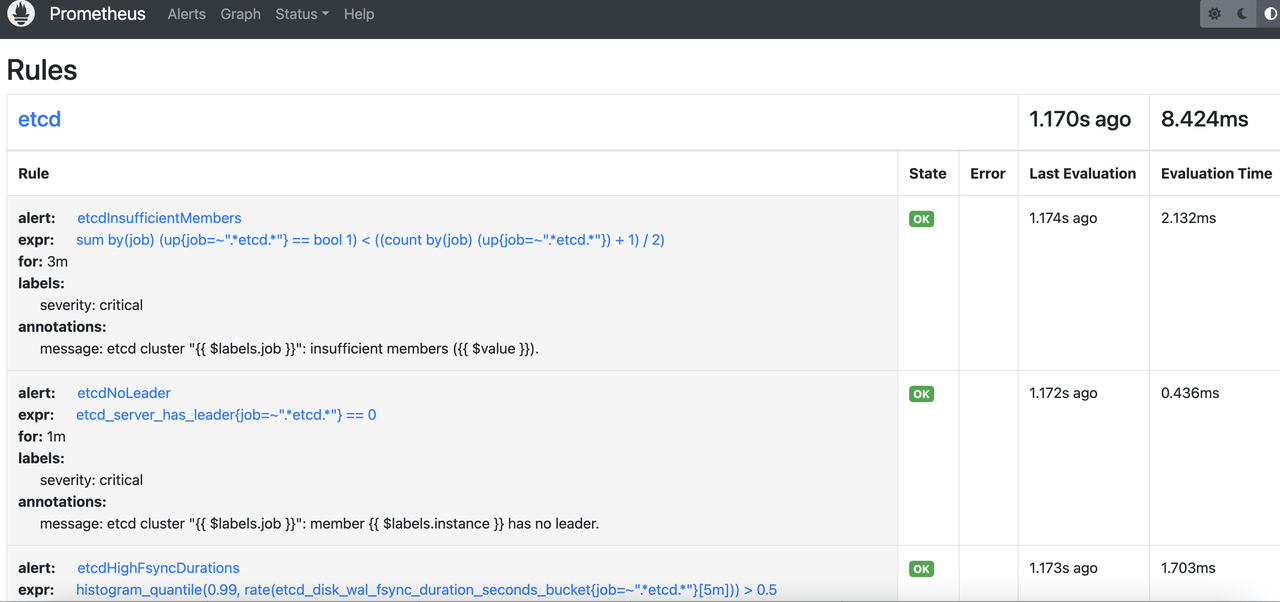Click the insufficient members annotation message

point(289,349)
